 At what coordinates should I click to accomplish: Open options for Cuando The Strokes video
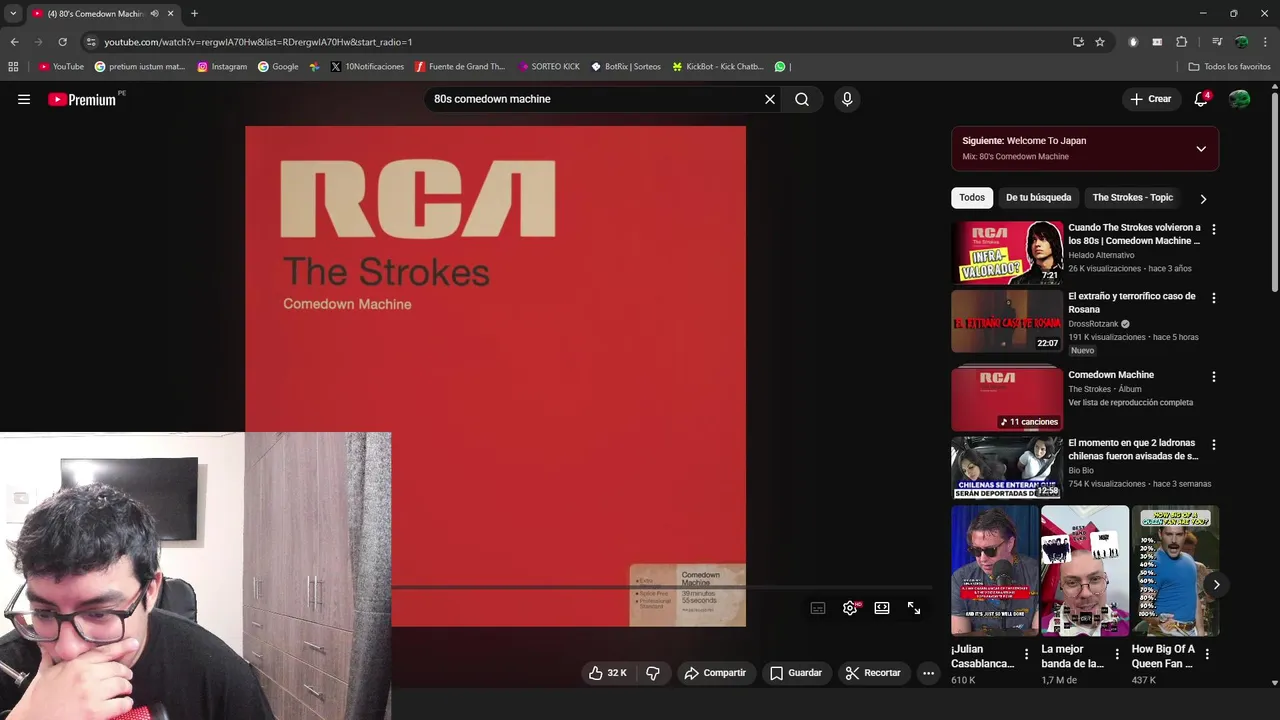pos(1214,230)
